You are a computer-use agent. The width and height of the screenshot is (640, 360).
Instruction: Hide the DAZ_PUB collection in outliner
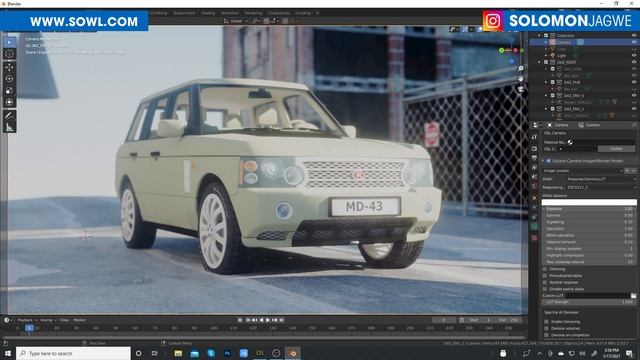[634, 82]
